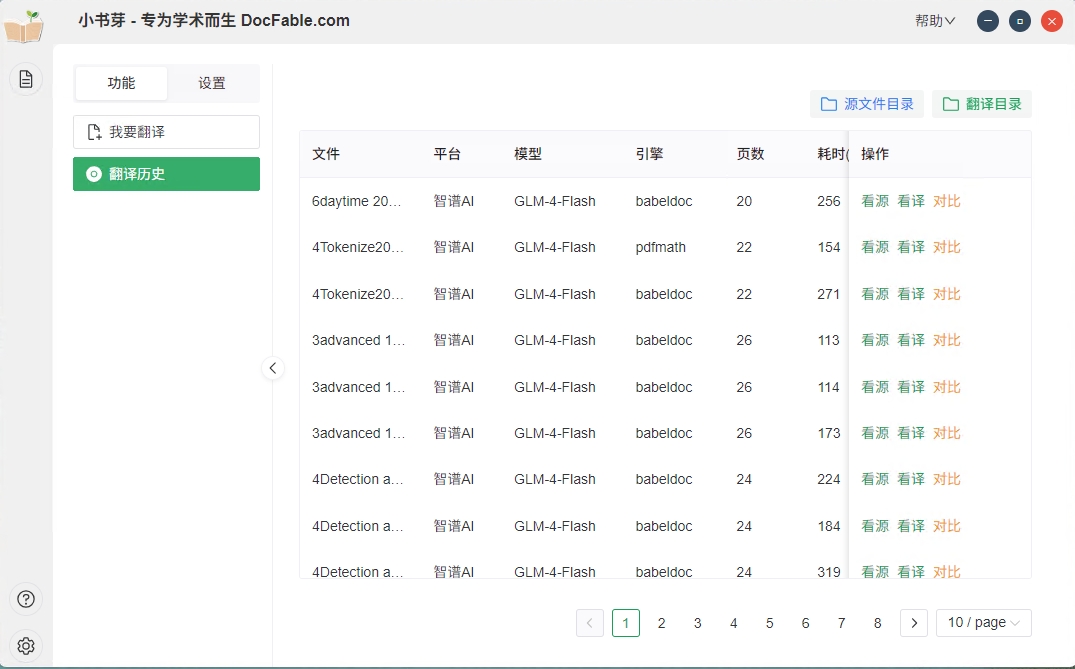Viewport: 1075px width, 669px height.
Task: Select the 翻译历史 menu item
Action: tap(167, 174)
